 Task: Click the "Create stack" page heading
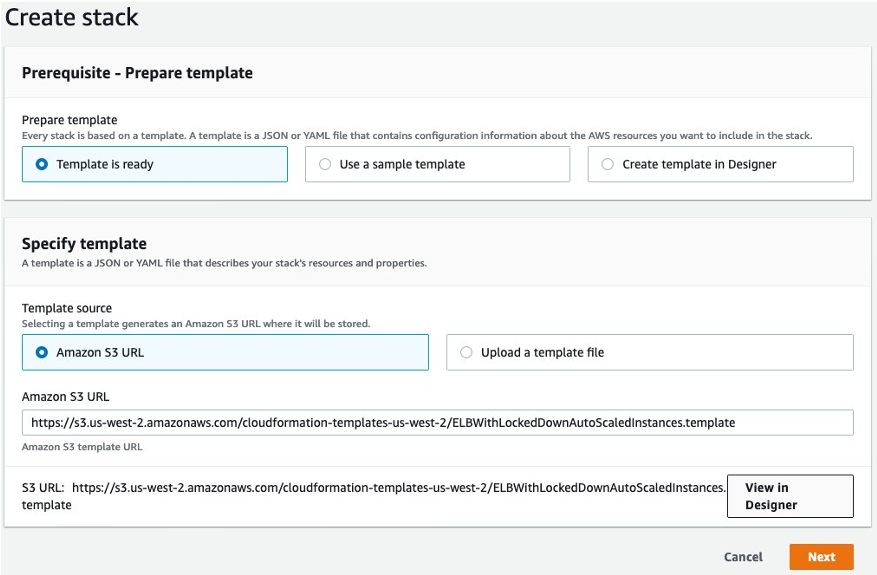click(72, 17)
